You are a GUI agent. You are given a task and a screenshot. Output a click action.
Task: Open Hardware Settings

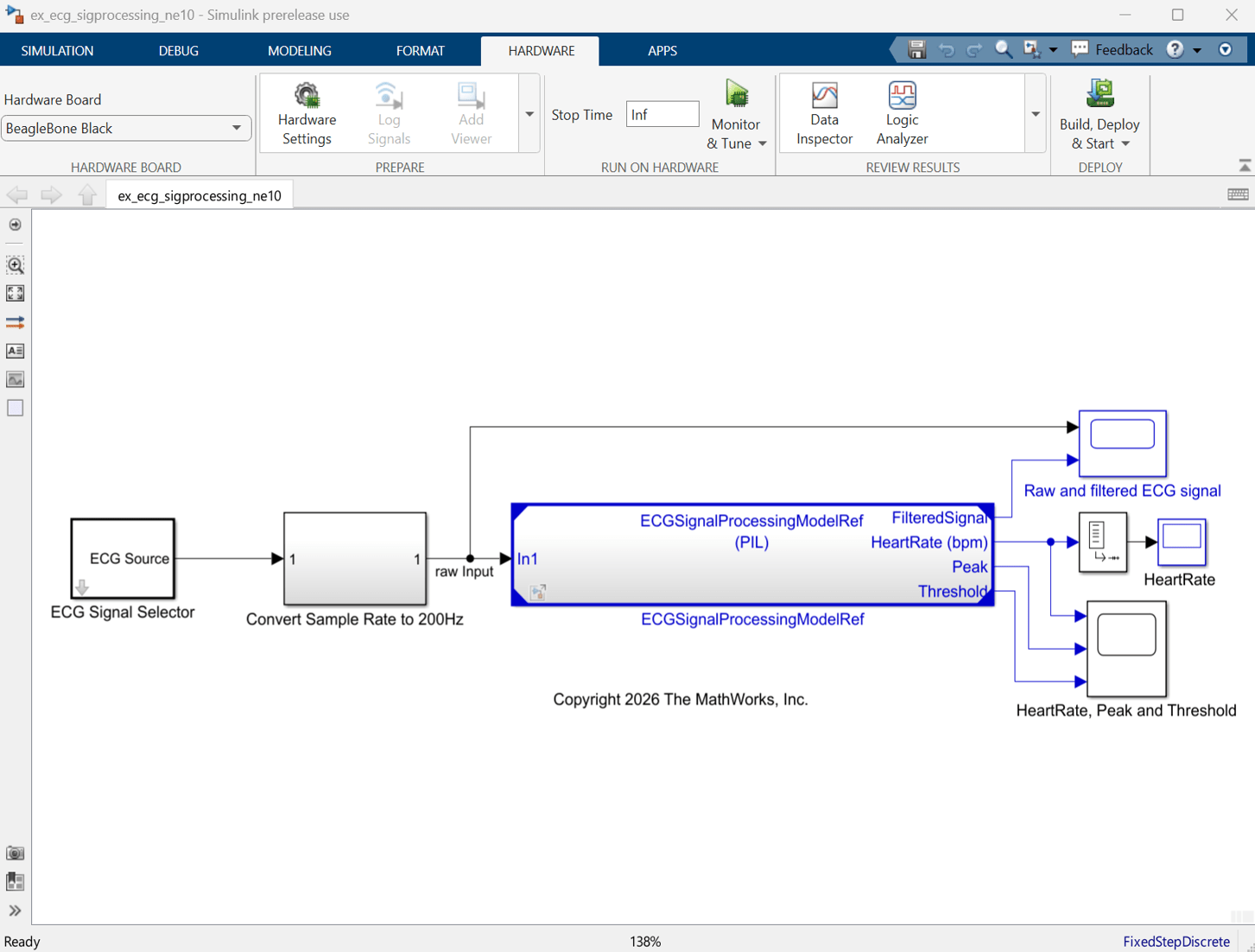coord(307,114)
